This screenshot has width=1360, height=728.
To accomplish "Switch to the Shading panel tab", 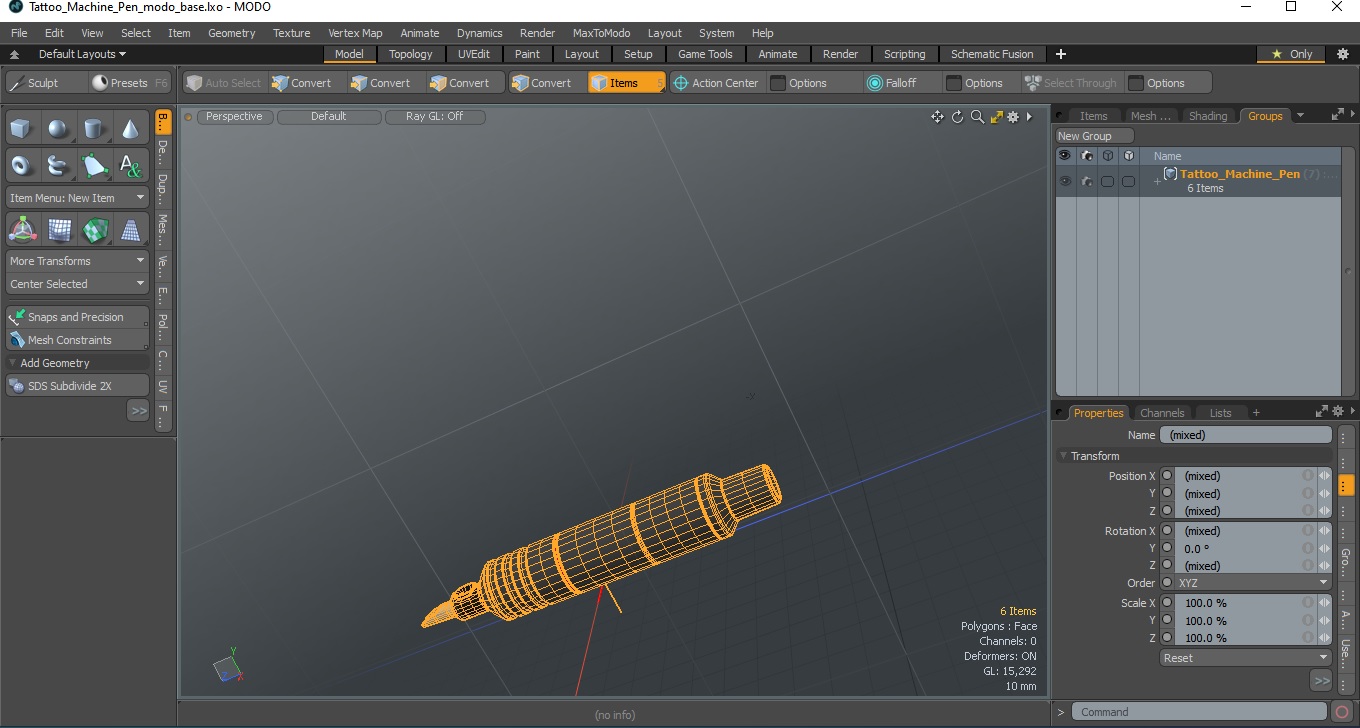I will 1207,116.
